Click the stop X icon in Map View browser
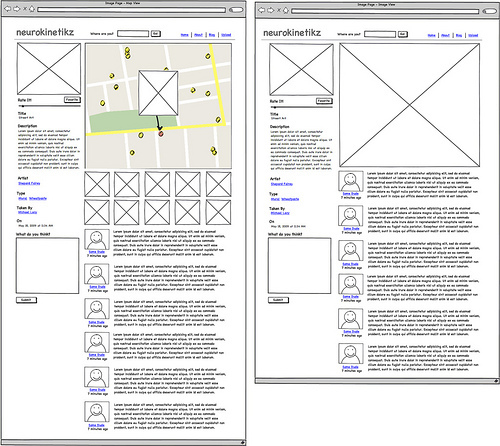Viewport: 500px width, 446px height. point(25,9)
